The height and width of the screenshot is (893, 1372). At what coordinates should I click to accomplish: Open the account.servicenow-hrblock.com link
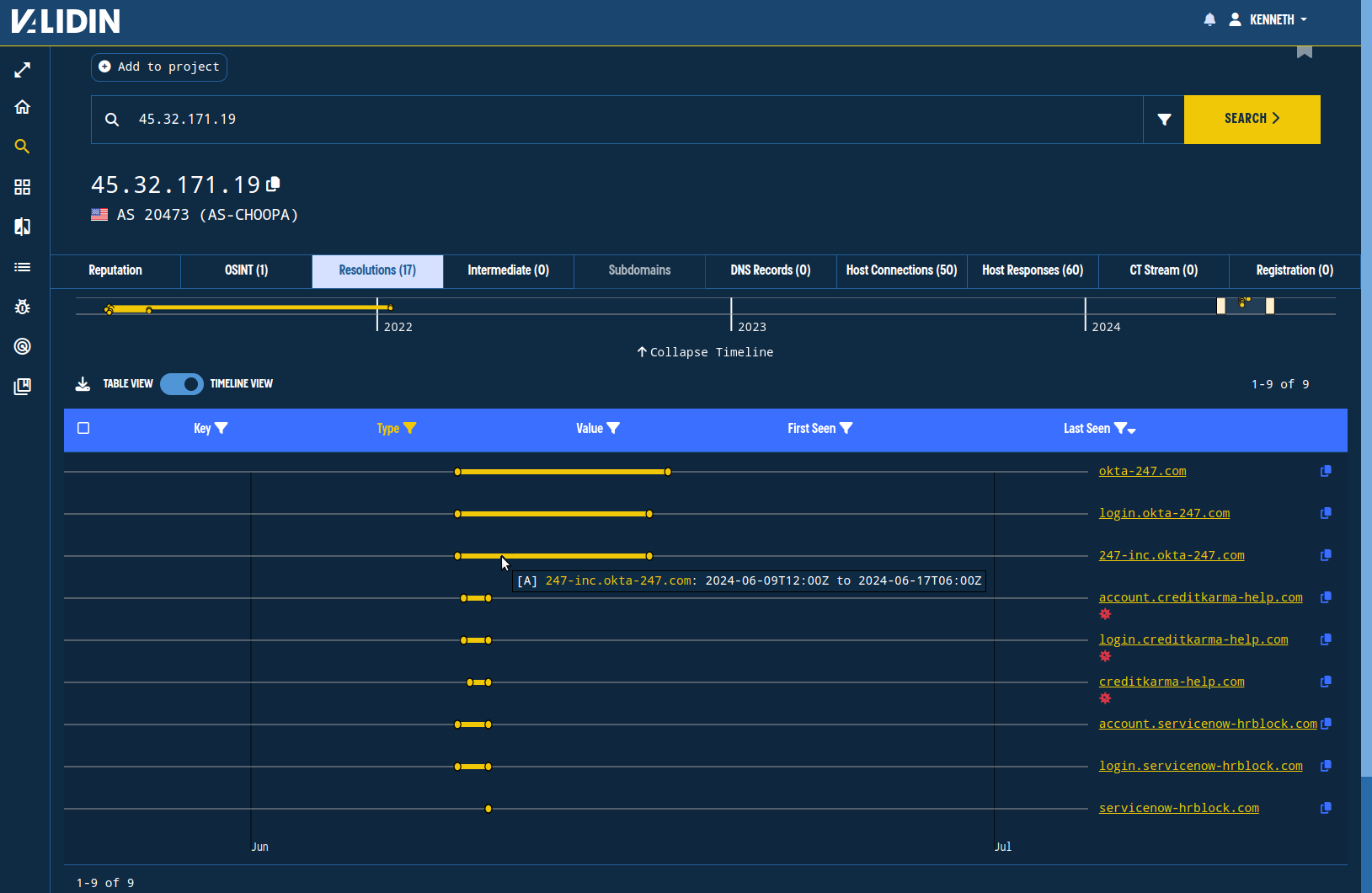pyautogui.click(x=1208, y=724)
